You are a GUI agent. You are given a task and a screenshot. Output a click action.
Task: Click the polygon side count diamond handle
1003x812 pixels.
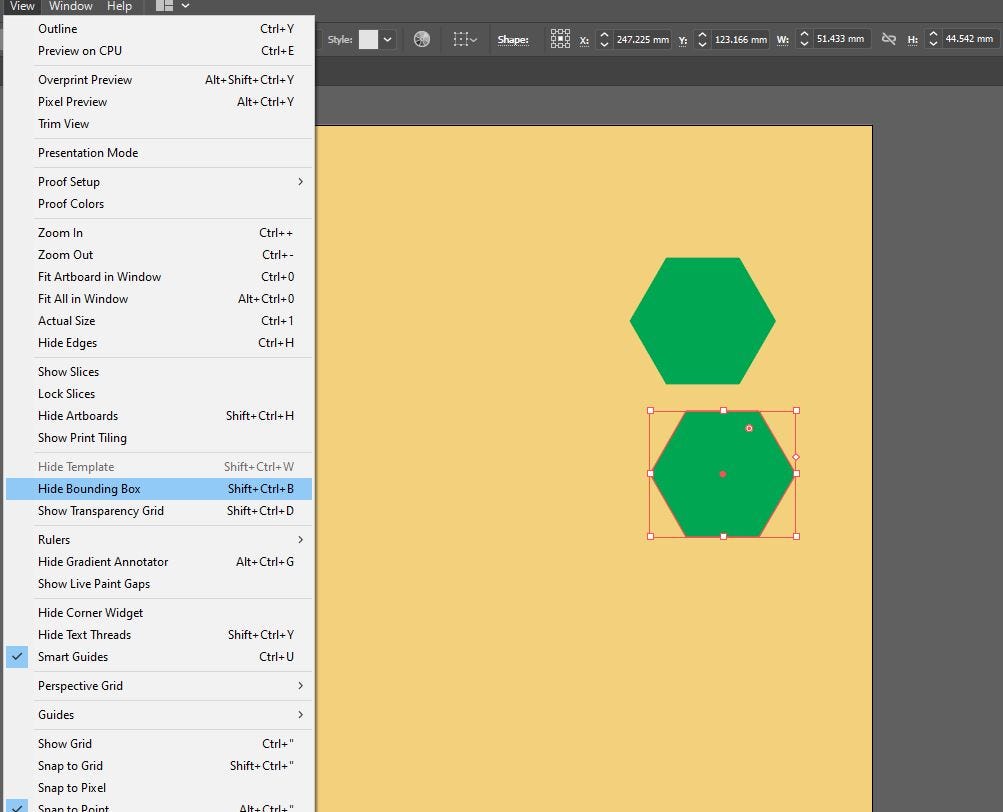point(796,457)
